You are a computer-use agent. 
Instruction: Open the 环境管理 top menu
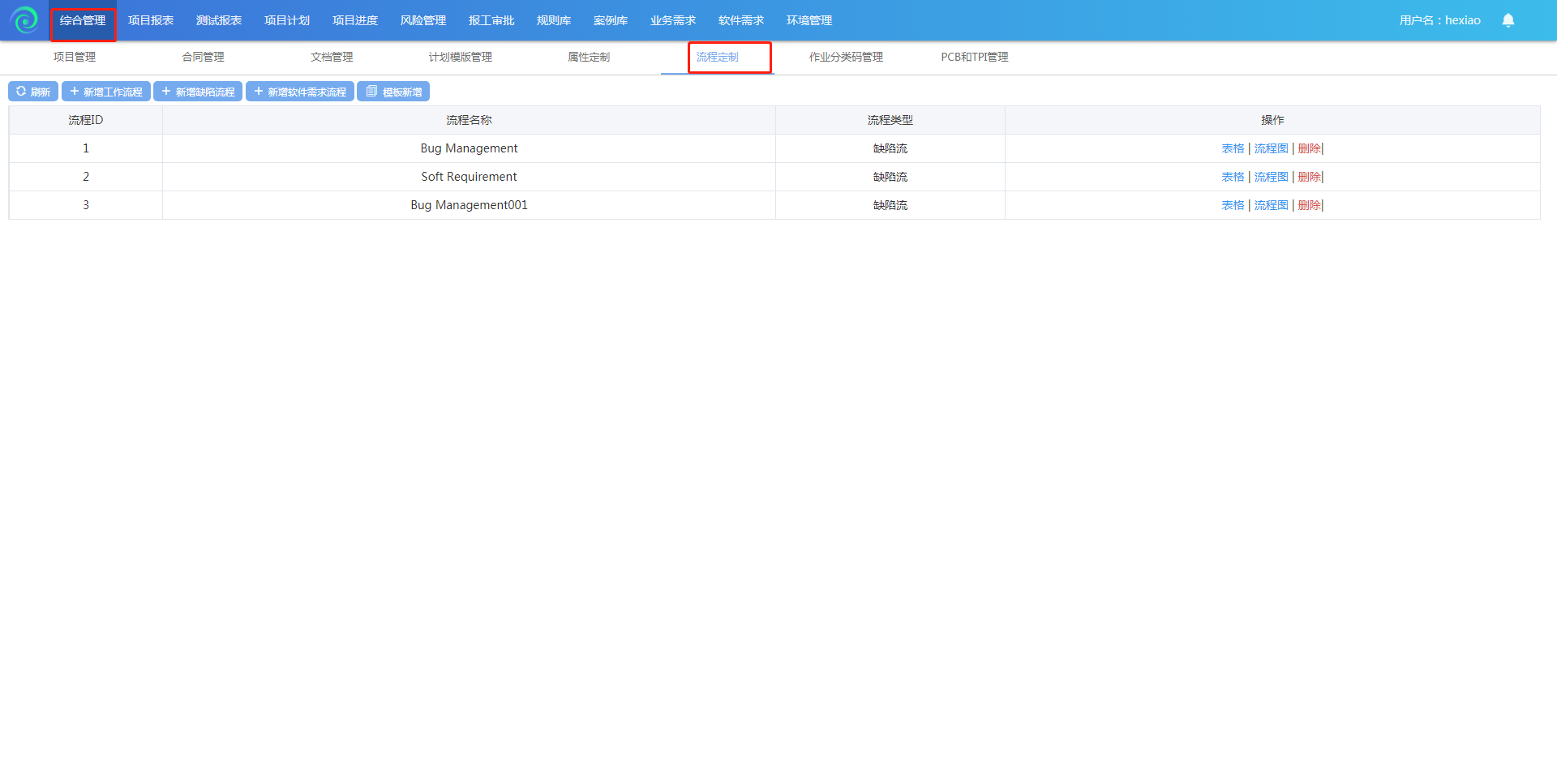click(809, 20)
